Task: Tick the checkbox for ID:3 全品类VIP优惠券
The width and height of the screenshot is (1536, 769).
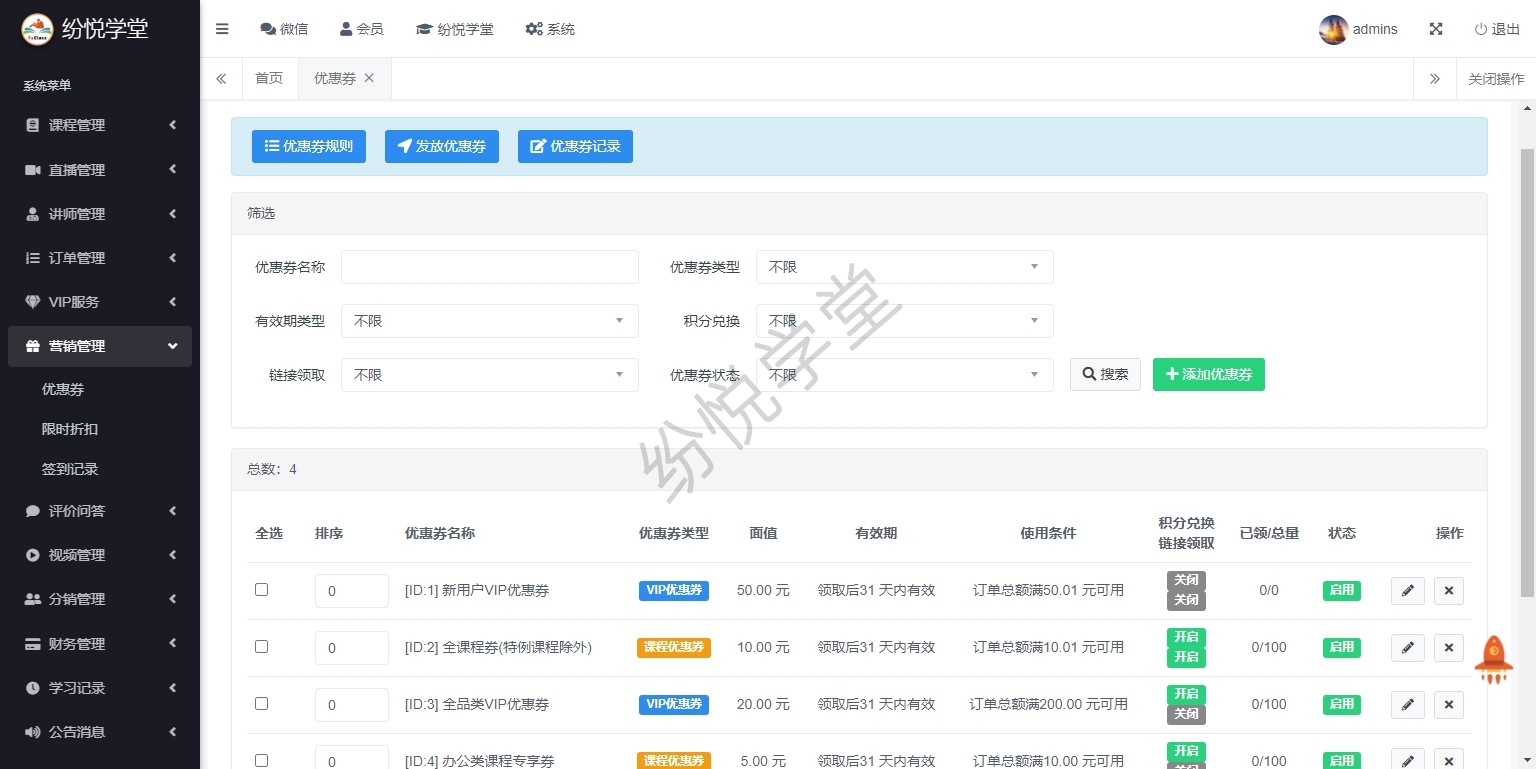Action: [262, 704]
